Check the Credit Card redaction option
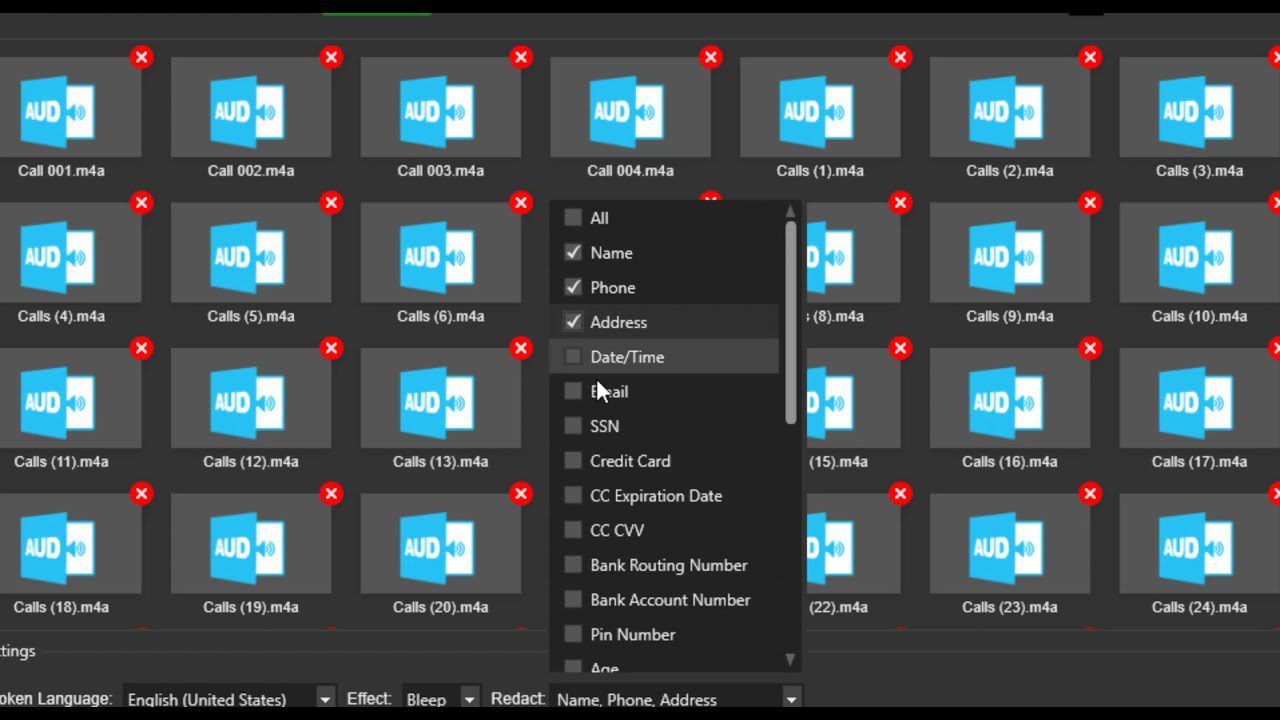This screenshot has width=1280, height=720. tap(573, 461)
